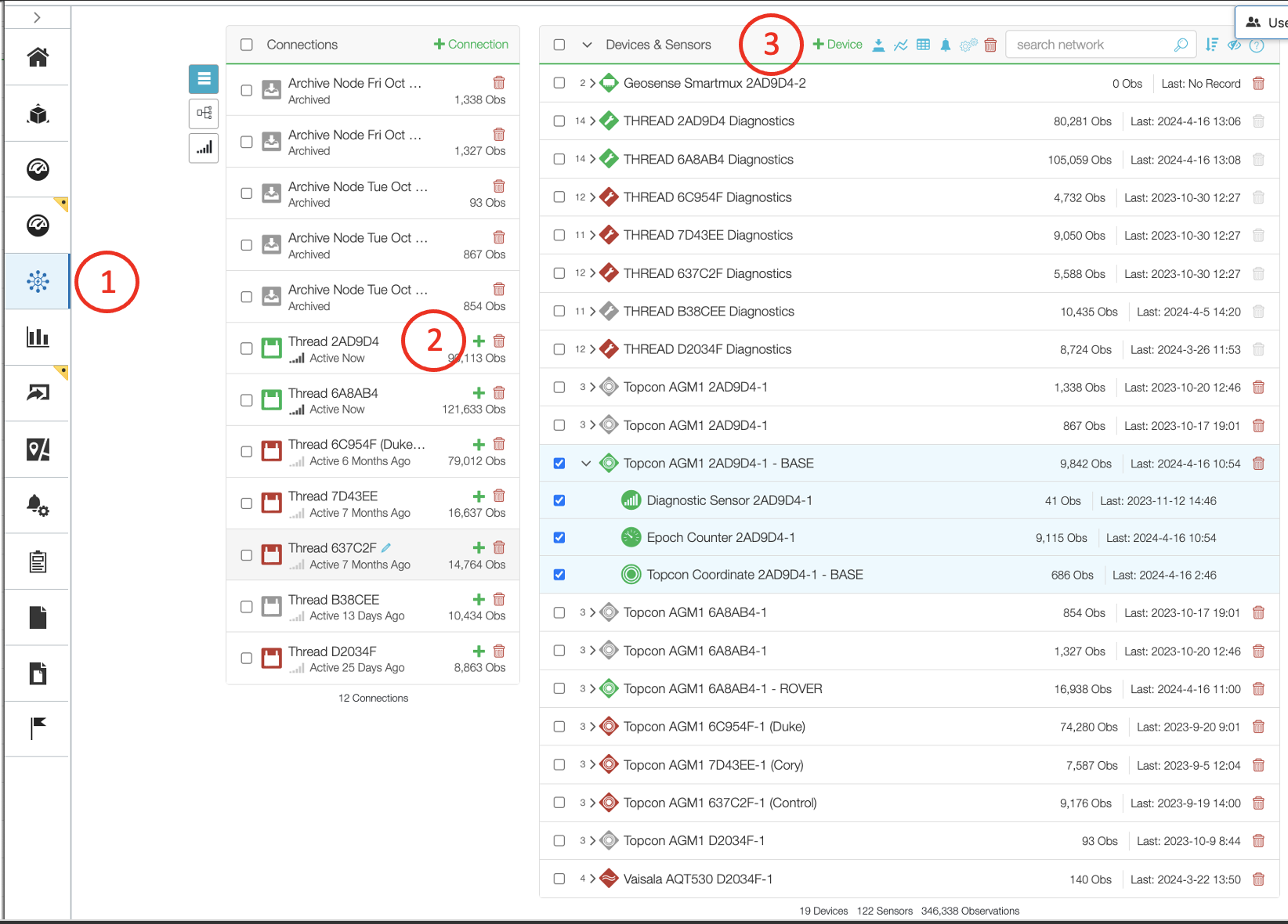The image size is (1288, 924).
Task: Select the Diagnostic Sensor 2AD9D4-1 row
Action: click(x=910, y=500)
